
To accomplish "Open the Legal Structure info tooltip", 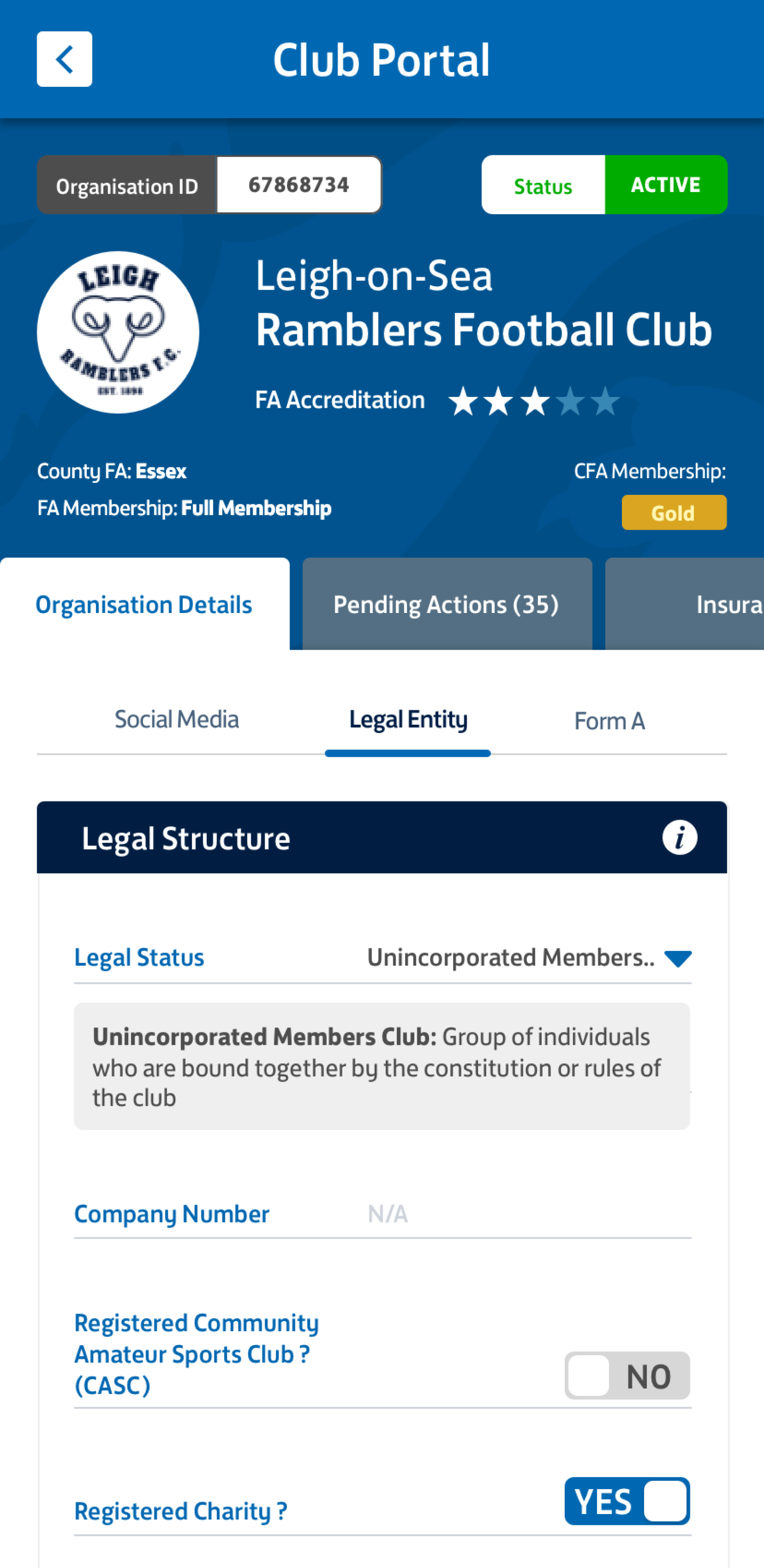I will (x=679, y=837).
